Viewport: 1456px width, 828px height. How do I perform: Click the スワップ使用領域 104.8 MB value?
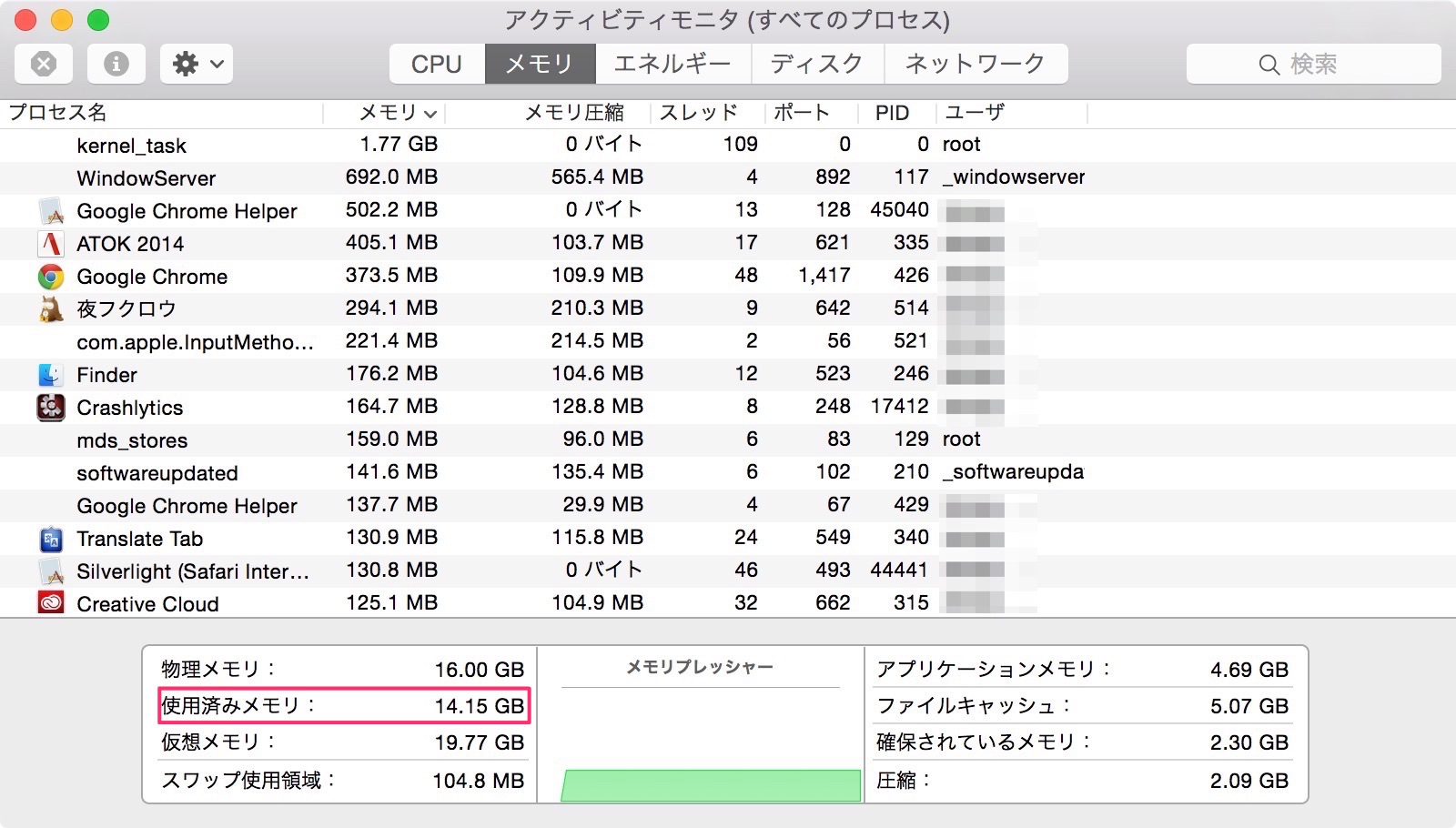point(478,781)
